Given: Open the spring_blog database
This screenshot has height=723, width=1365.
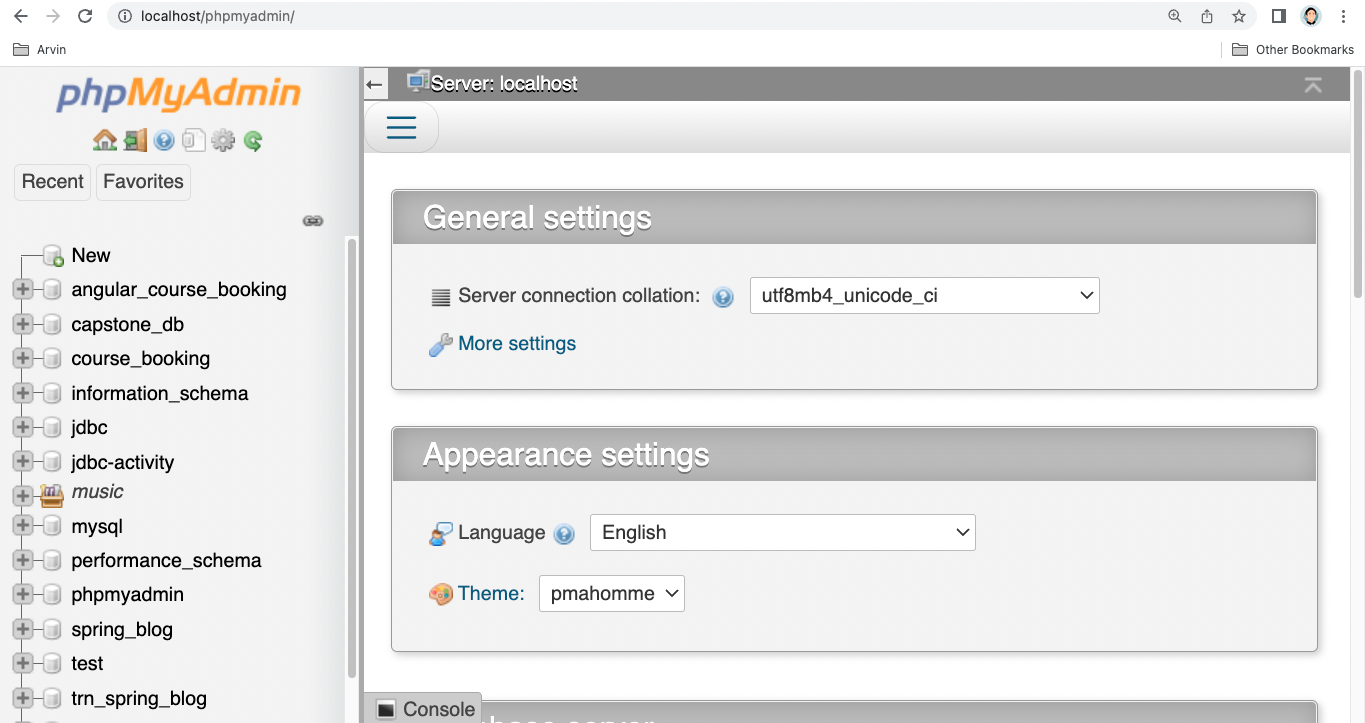Looking at the screenshot, I should (x=122, y=630).
